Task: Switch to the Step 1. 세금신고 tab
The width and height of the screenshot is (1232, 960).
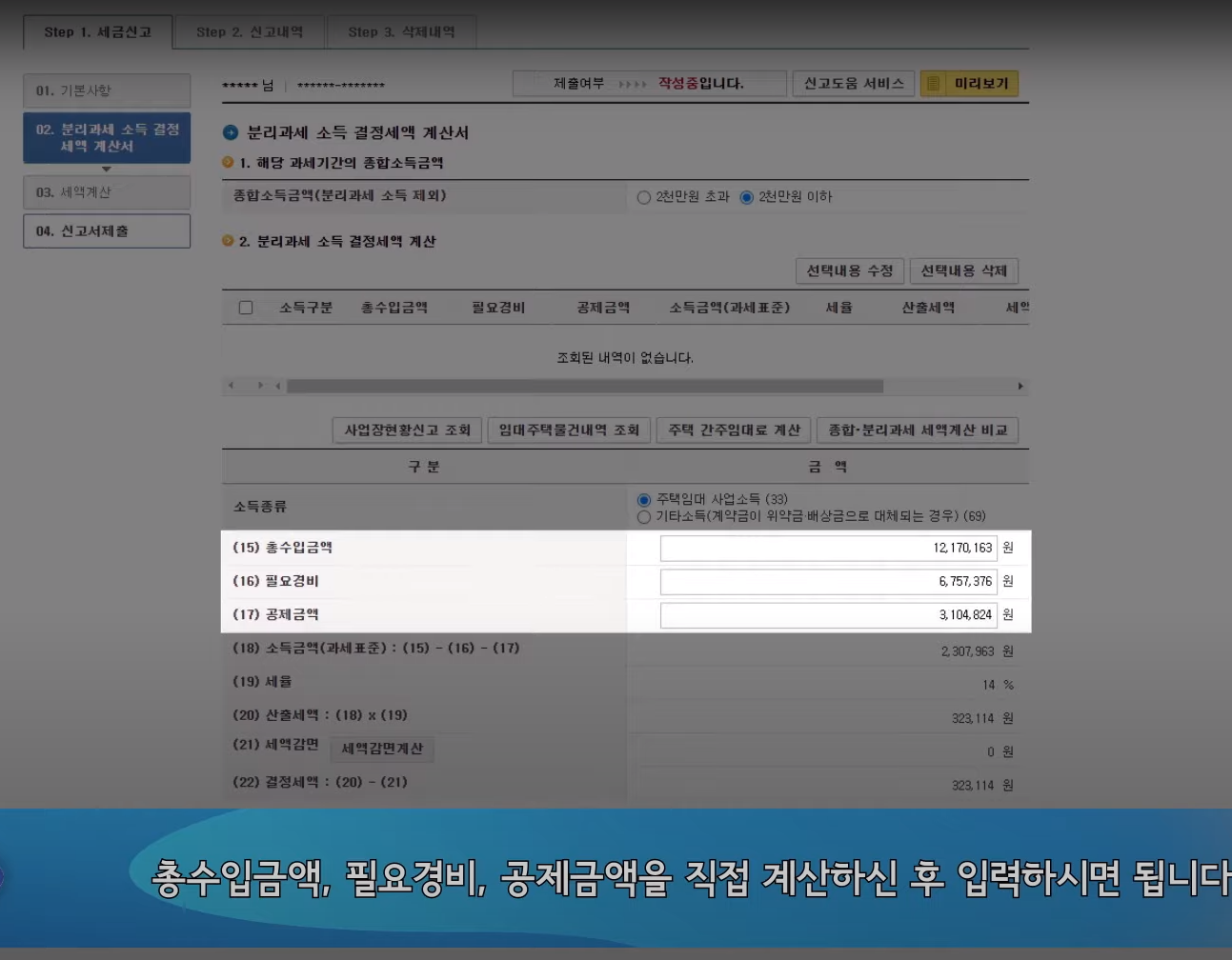Action: (98, 32)
